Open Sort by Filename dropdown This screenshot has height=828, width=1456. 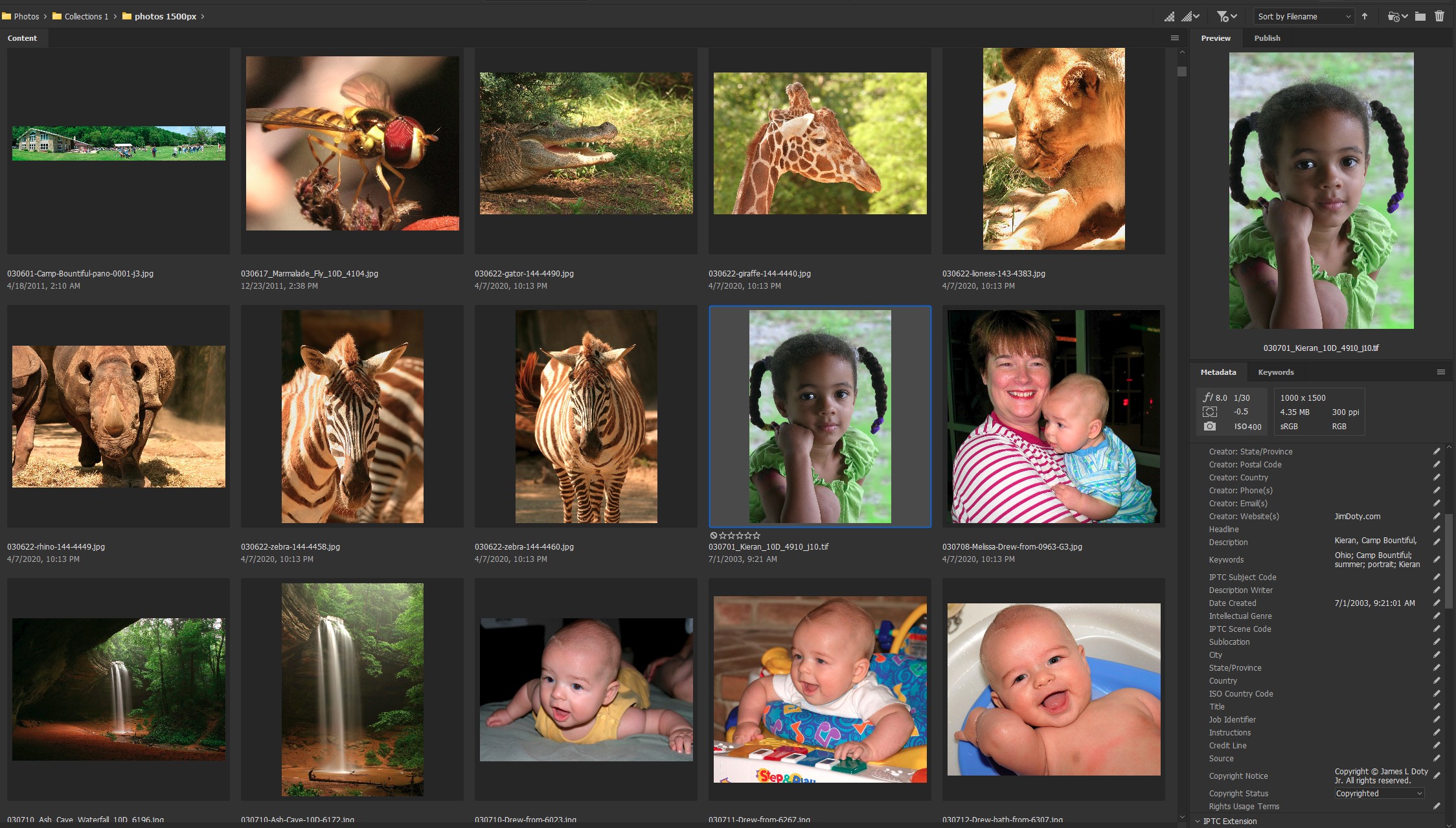coord(1303,17)
